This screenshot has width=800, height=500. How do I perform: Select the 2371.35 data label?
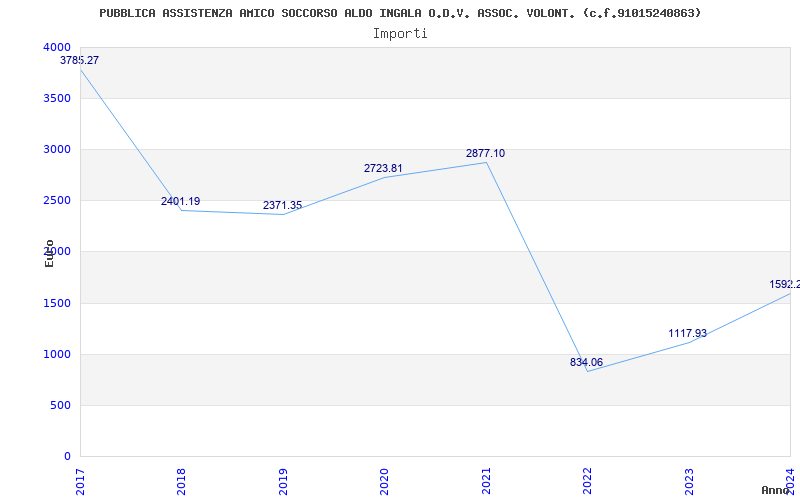coord(283,205)
